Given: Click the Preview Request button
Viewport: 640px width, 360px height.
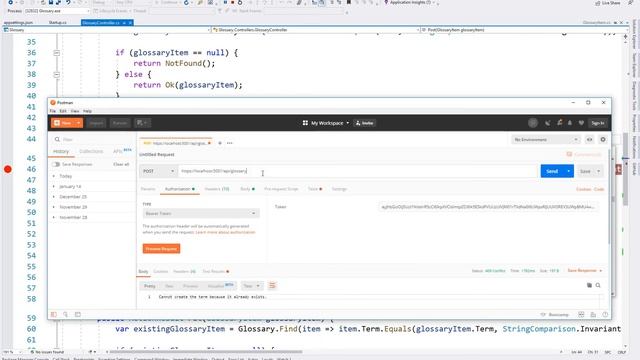Looking at the screenshot, I should [x=161, y=249].
